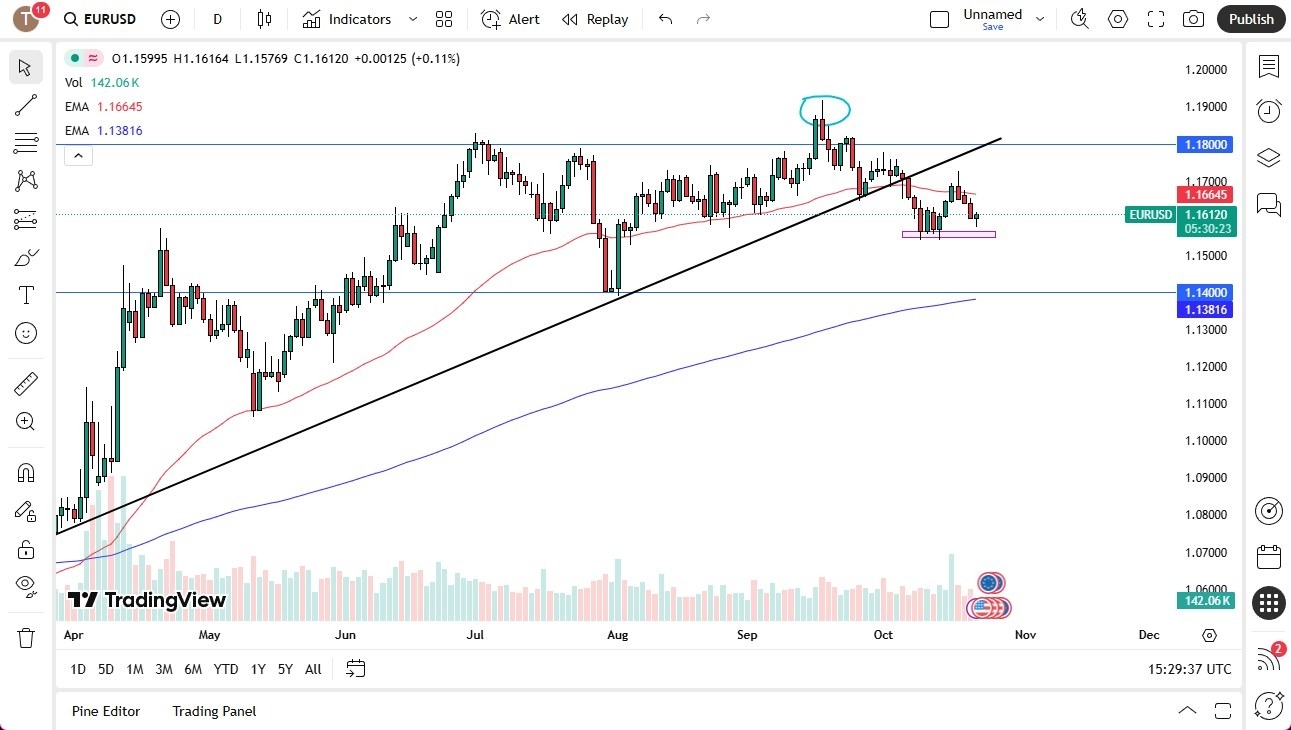
Task: Select the 1Y date range
Action: click(x=257, y=669)
